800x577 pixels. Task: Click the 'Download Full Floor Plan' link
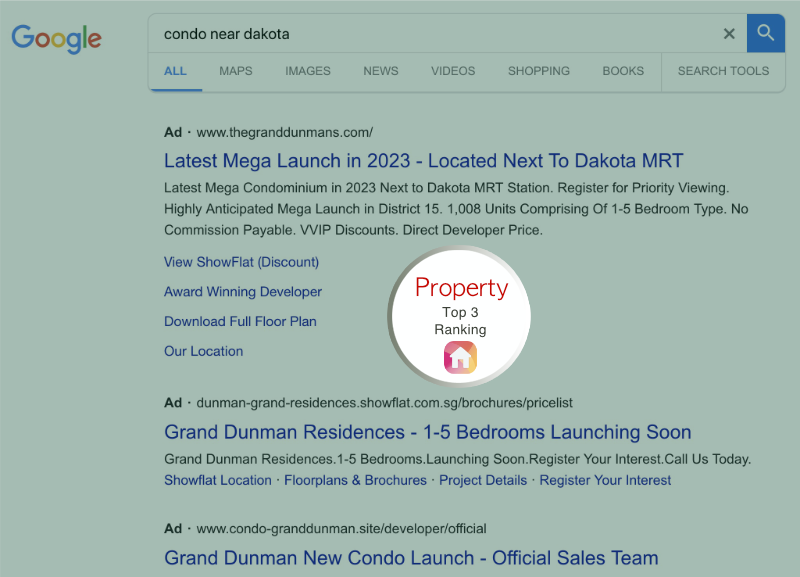pos(240,321)
